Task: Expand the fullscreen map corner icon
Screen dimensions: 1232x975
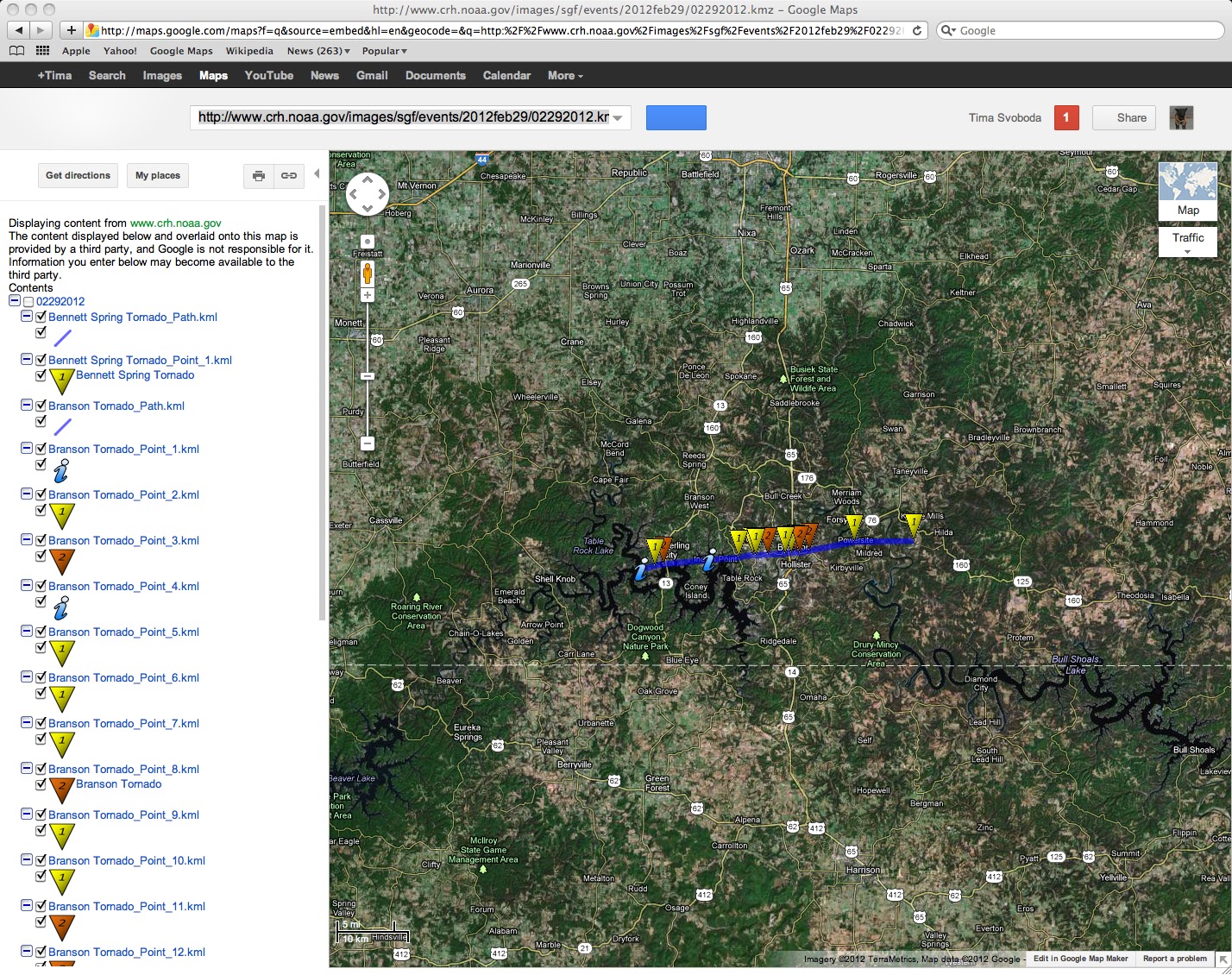Action: click(1223, 959)
